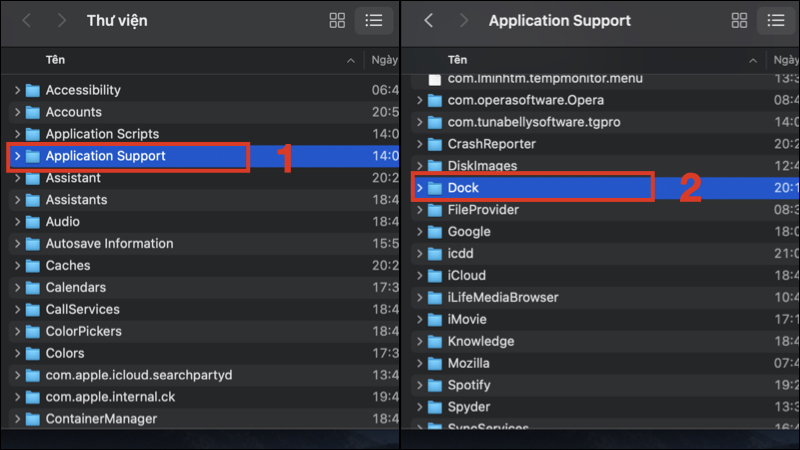
Task: Click Ngày column header in Thư viện window
Action: pyautogui.click(x=384, y=60)
